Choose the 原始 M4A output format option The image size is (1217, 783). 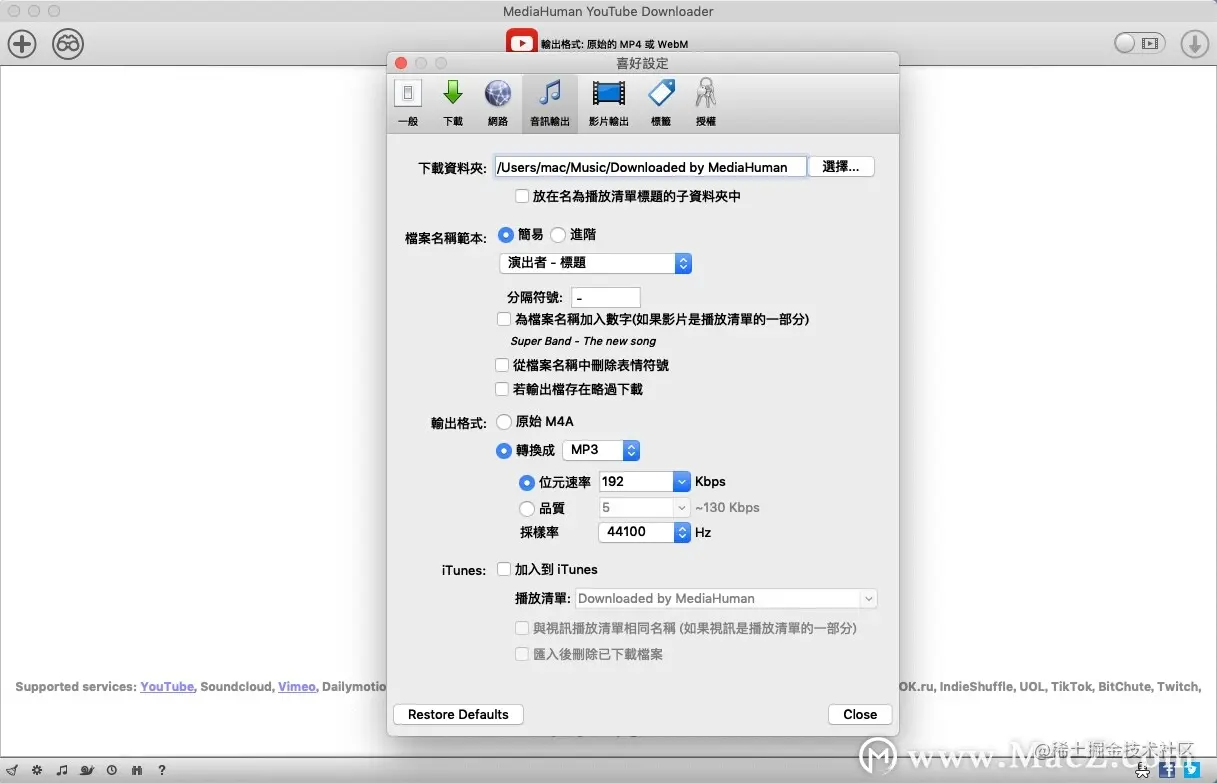click(504, 422)
